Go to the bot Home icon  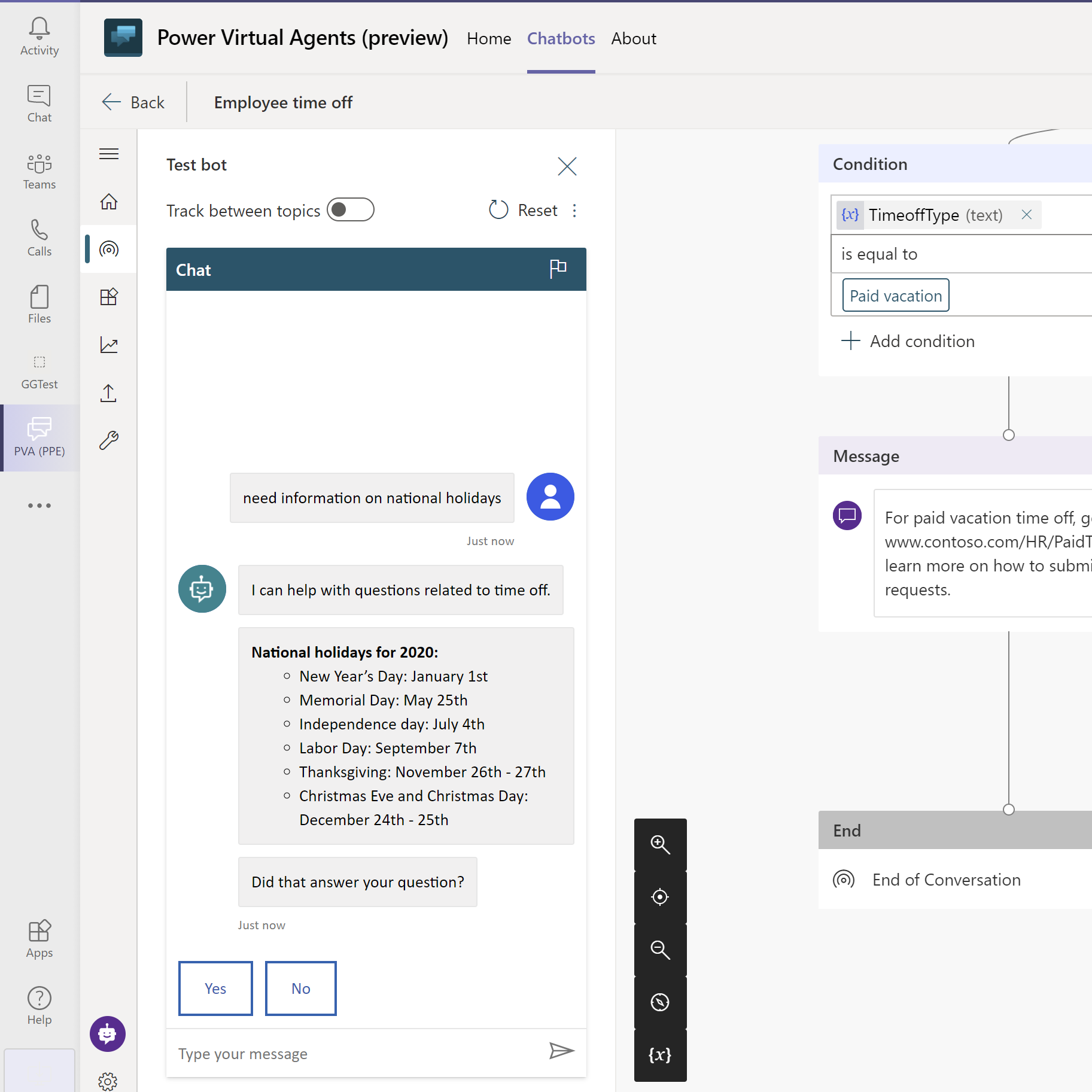(109, 202)
